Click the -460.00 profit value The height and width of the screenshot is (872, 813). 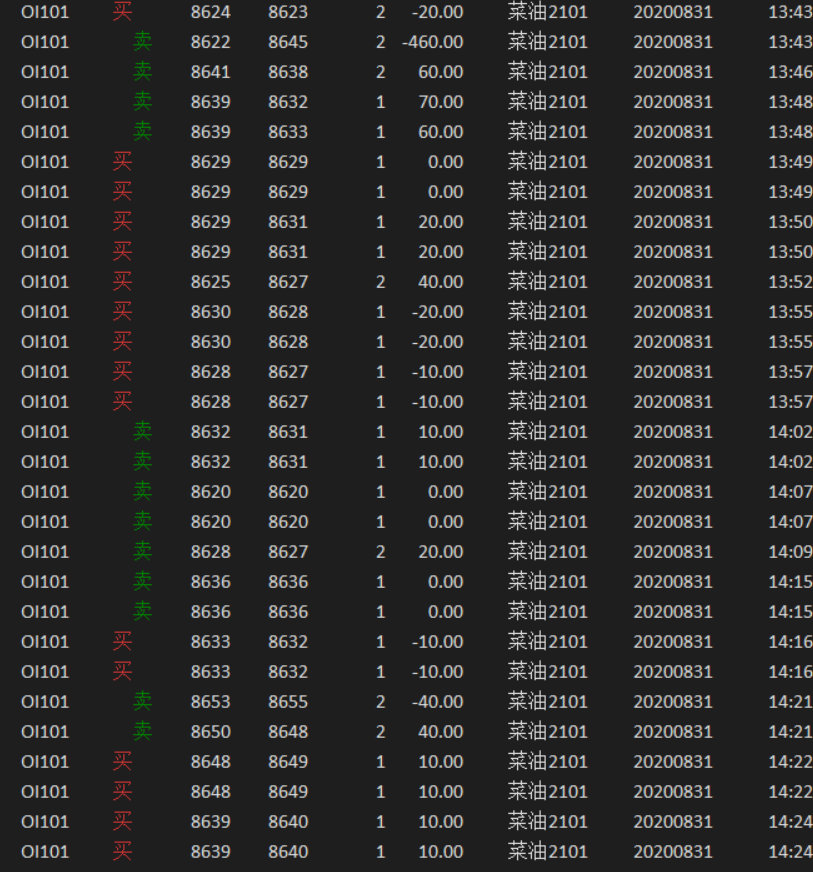[x=432, y=42]
